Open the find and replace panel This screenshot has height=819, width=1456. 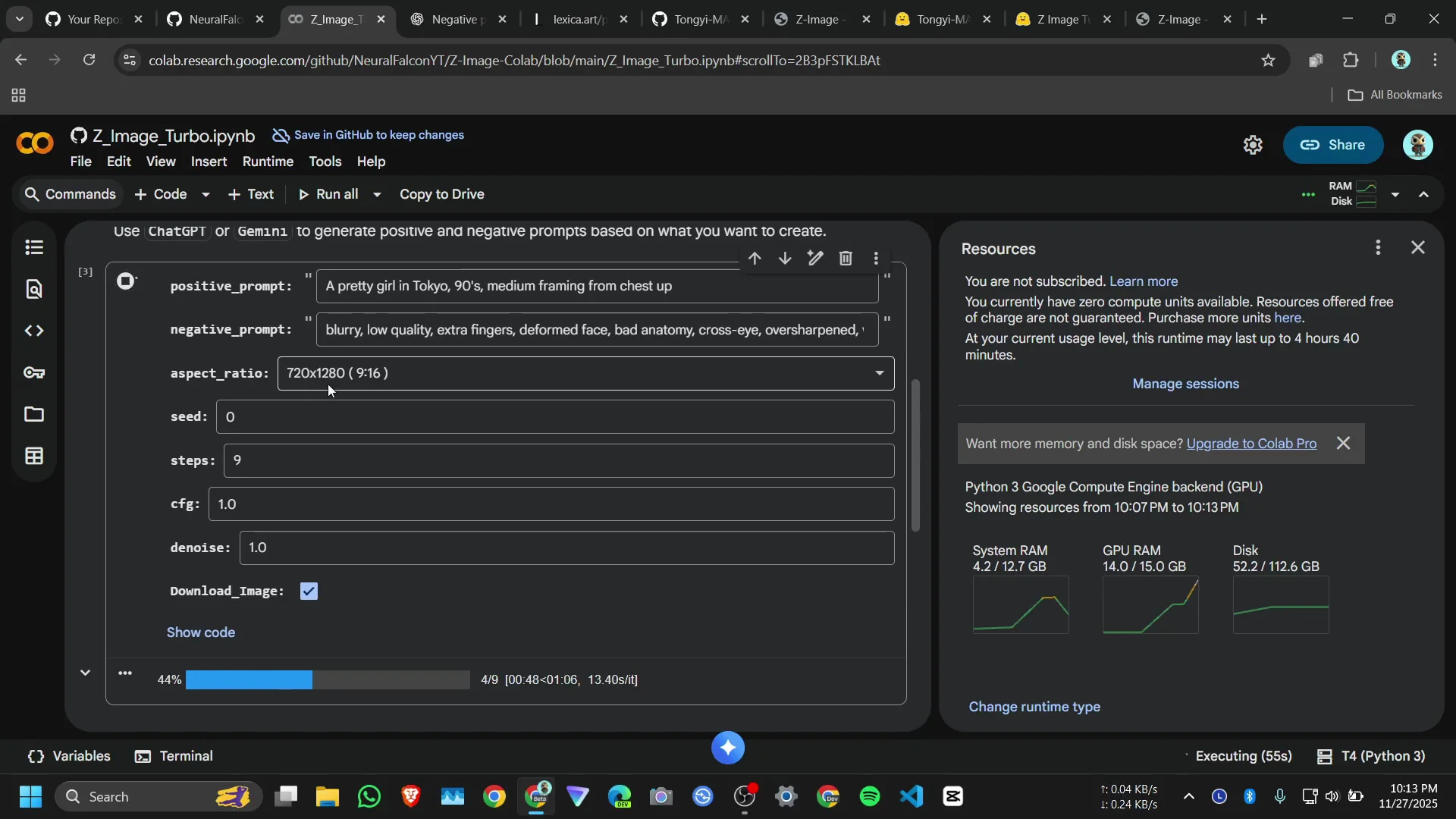point(35,289)
